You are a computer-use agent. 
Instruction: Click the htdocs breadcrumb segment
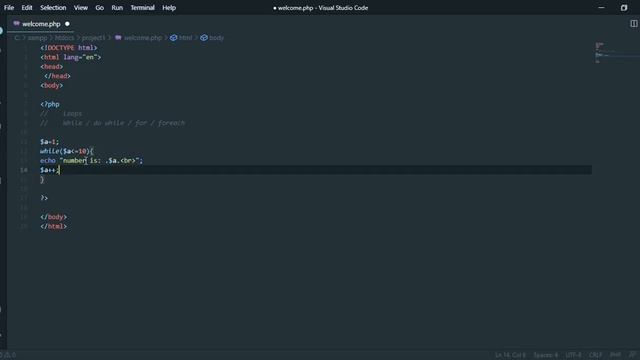(64, 38)
